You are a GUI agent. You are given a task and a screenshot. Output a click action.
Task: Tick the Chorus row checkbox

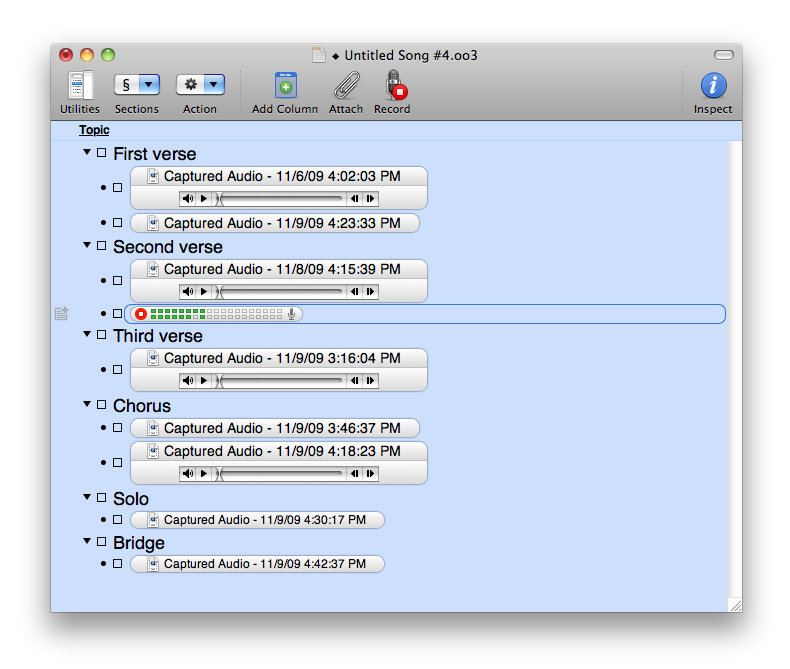point(102,405)
